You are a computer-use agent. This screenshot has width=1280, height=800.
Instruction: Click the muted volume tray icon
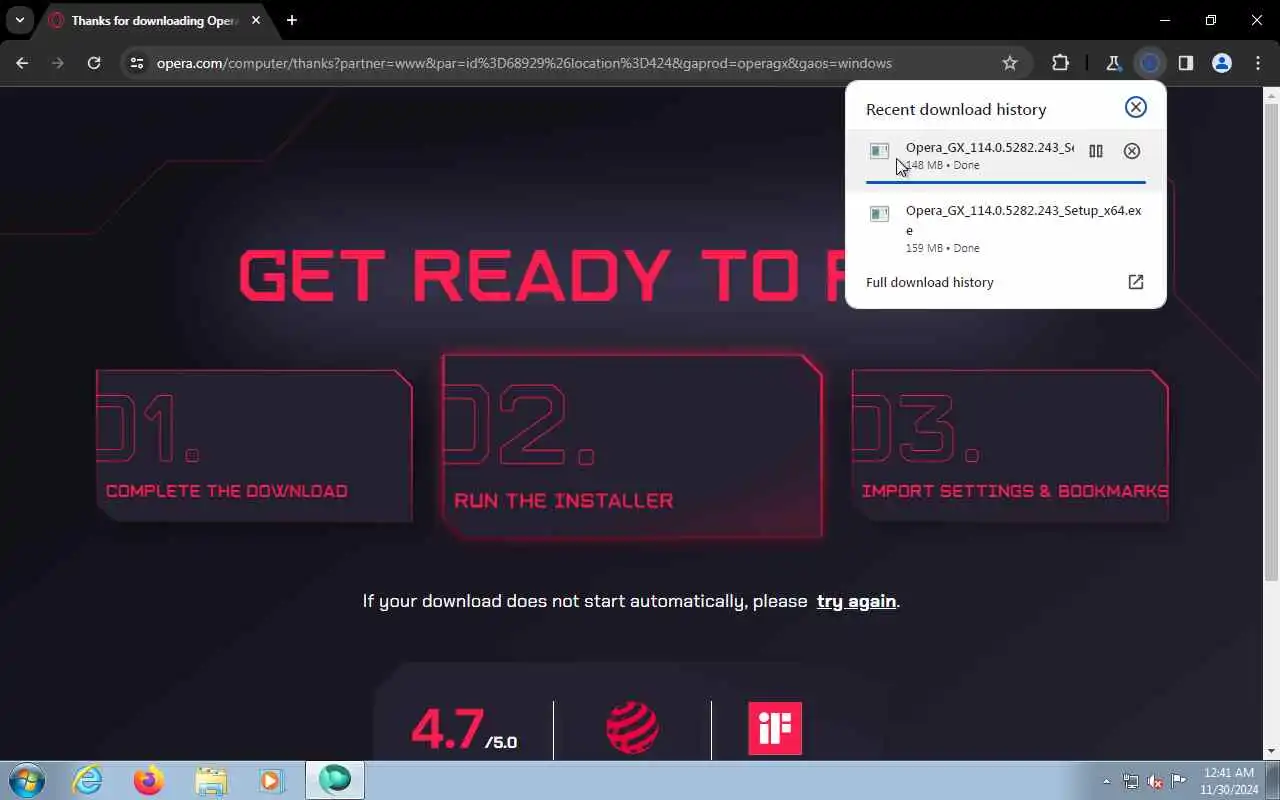pyautogui.click(x=1155, y=781)
